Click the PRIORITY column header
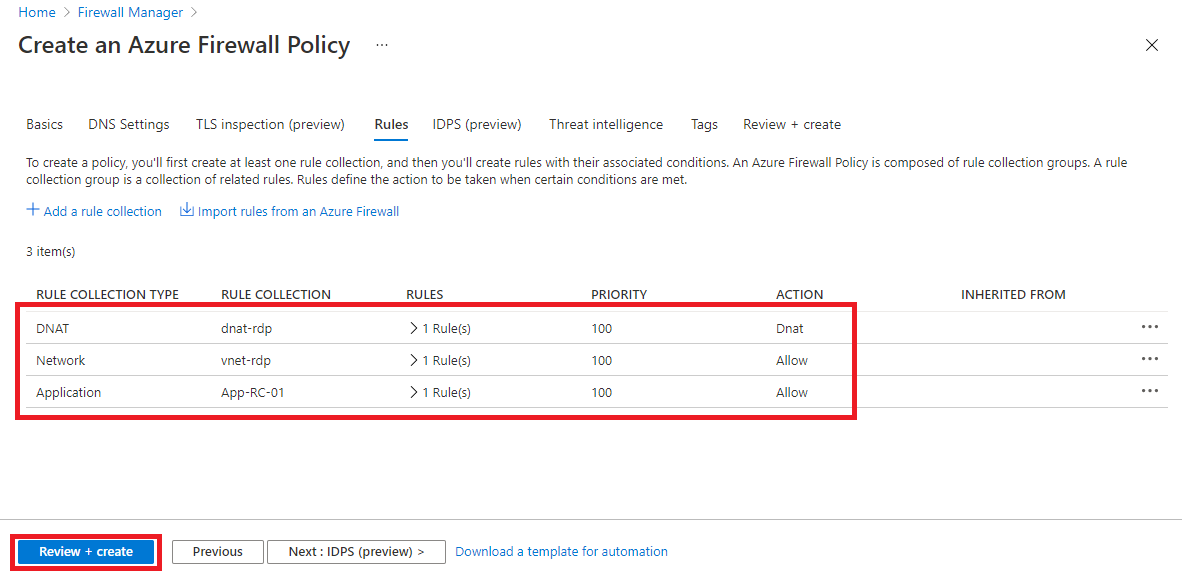1182x574 pixels. (x=619, y=294)
